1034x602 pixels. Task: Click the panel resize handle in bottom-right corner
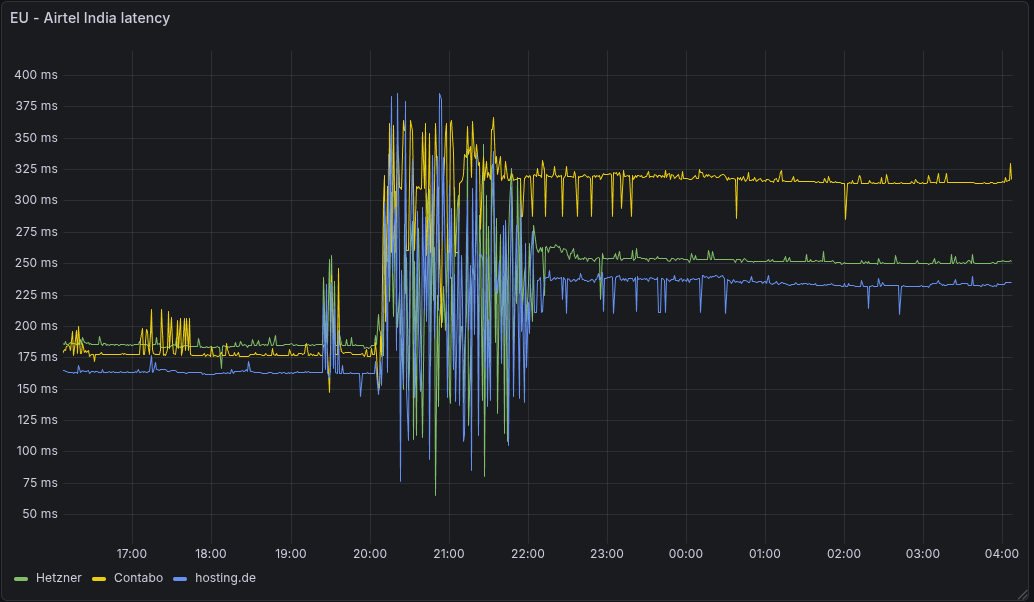coord(1027,595)
